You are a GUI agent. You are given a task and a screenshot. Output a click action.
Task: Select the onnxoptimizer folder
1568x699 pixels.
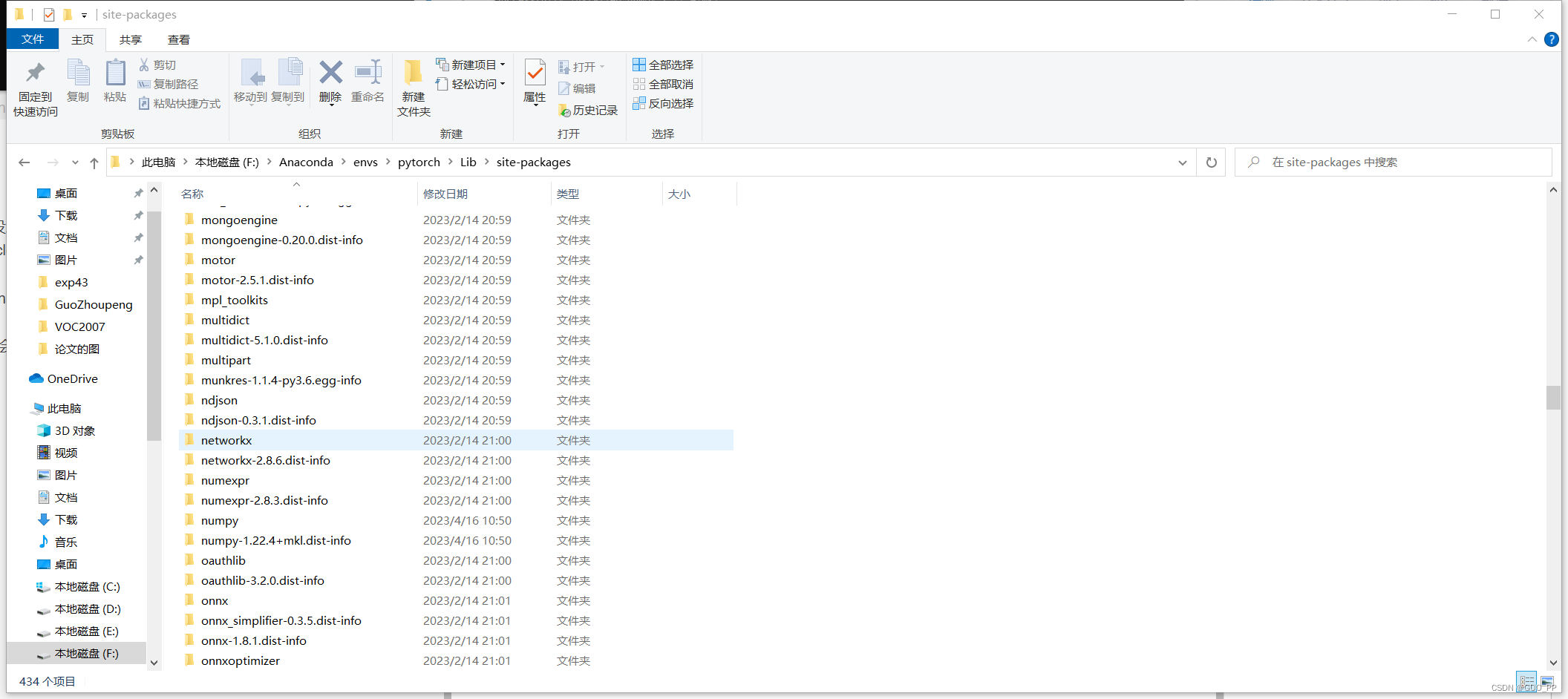coord(456,660)
